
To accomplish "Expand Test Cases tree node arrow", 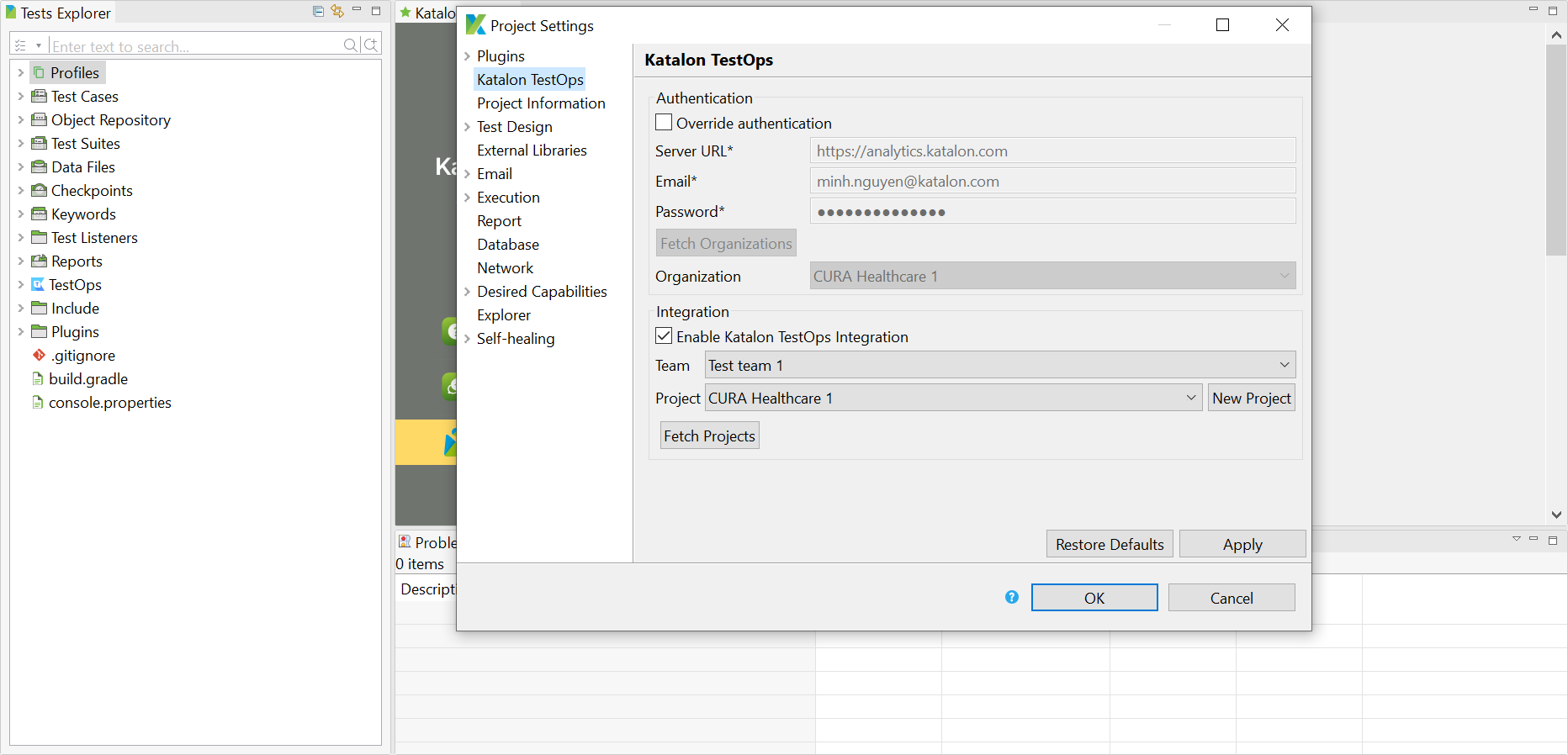I will pyautogui.click(x=21, y=97).
